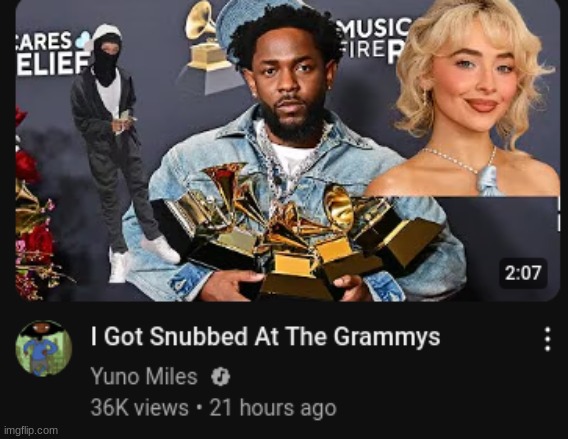
Task: Click the blue heart icon beside CARES
Action: tap(82, 39)
